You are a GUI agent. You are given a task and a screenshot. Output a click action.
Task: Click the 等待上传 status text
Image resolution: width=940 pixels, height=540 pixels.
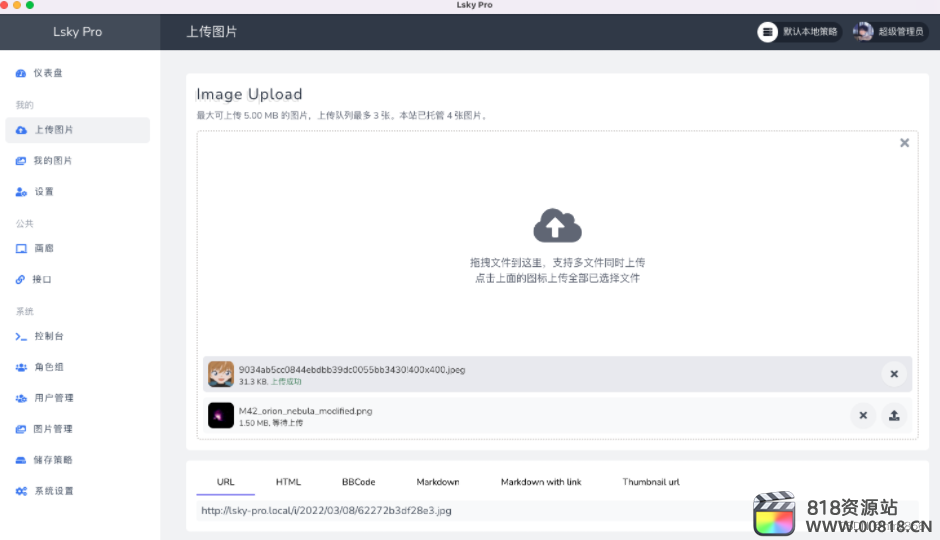click(288, 423)
